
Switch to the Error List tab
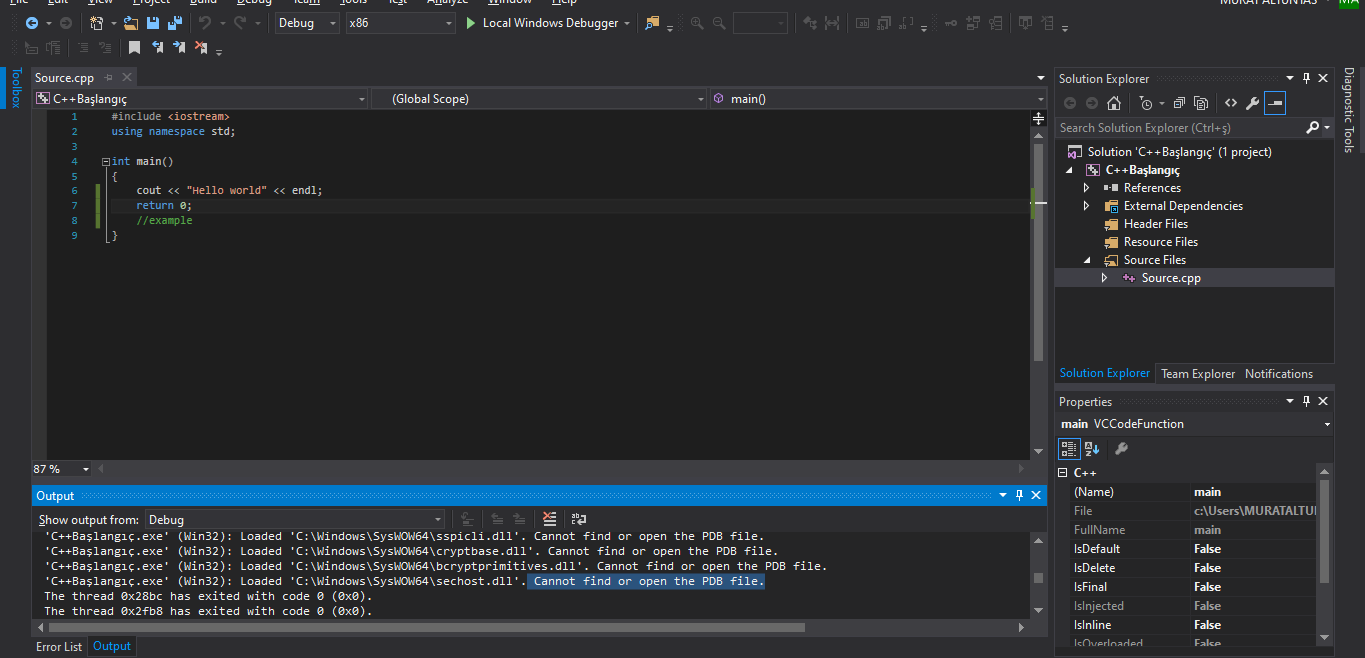click(59, 647)
